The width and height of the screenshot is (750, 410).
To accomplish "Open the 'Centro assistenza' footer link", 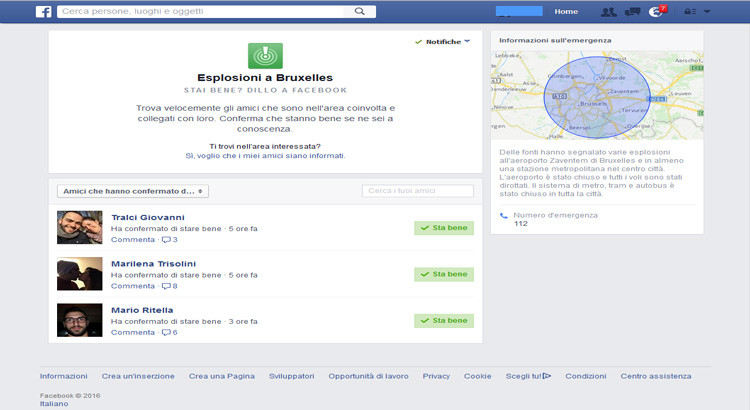I will [x=656, y=377].
